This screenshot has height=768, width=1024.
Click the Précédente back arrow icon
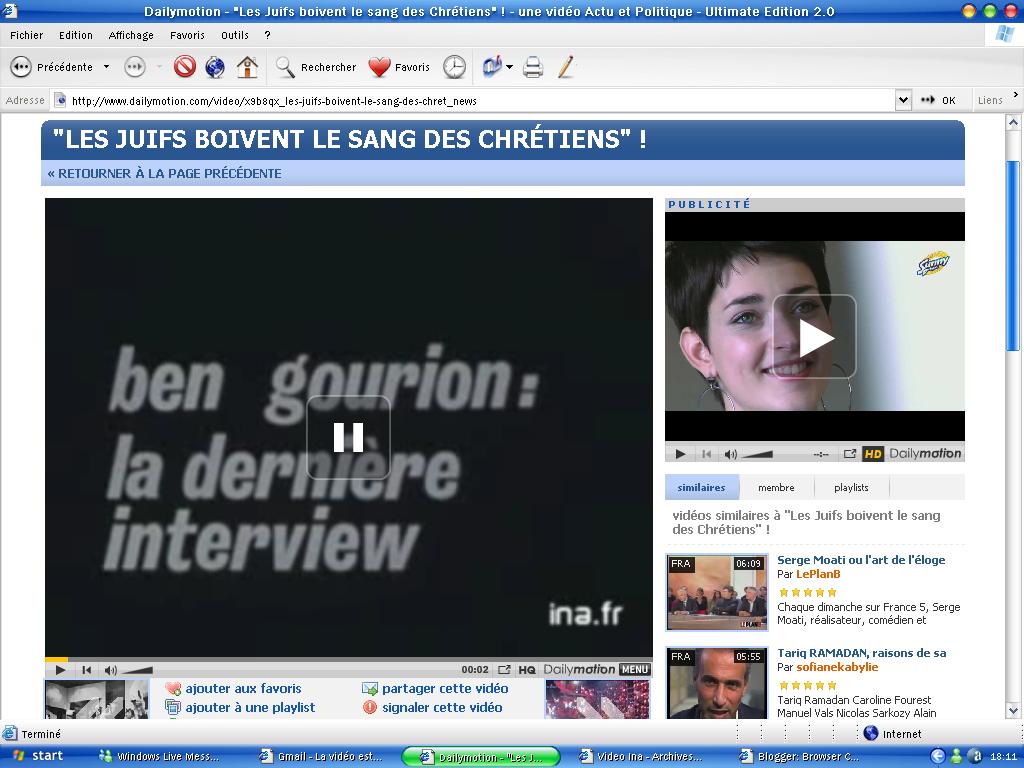click(21, 67)
